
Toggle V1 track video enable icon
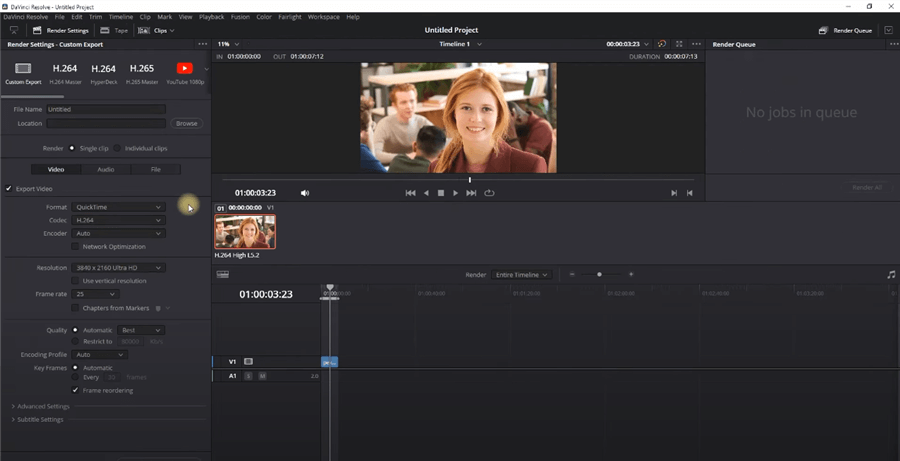click(248, 362)
